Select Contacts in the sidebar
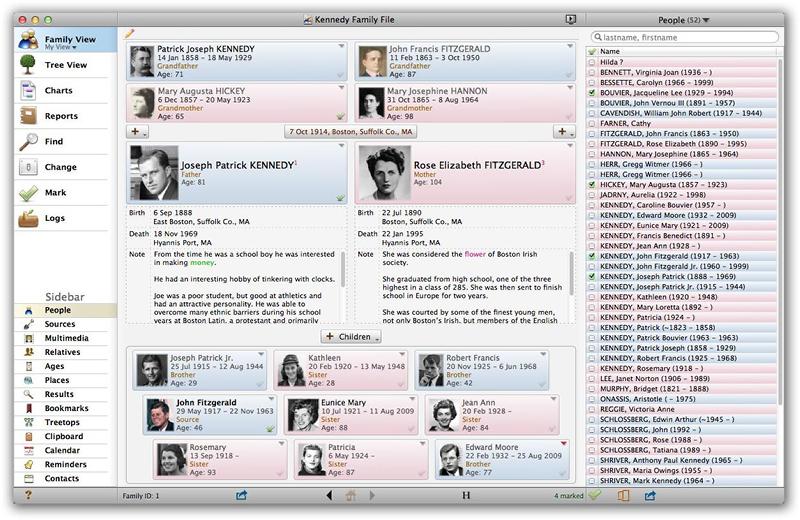The image size is (800, 520). point(62,478)
